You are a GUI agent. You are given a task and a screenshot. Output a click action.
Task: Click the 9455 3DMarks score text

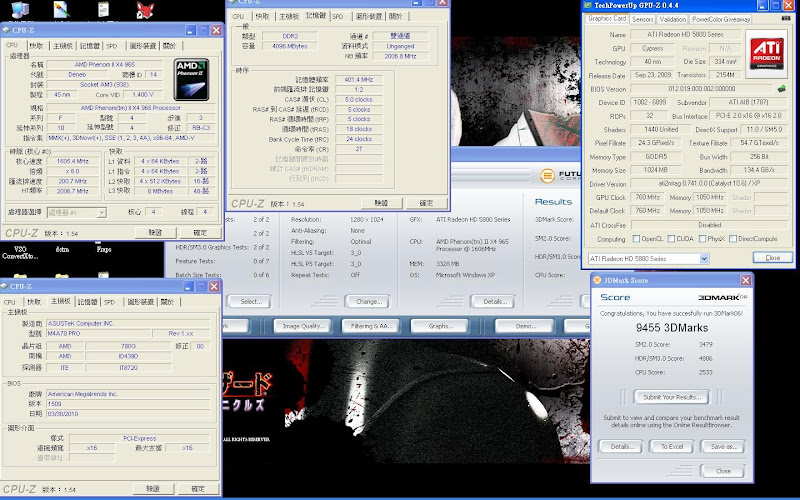tap(672, 328)
